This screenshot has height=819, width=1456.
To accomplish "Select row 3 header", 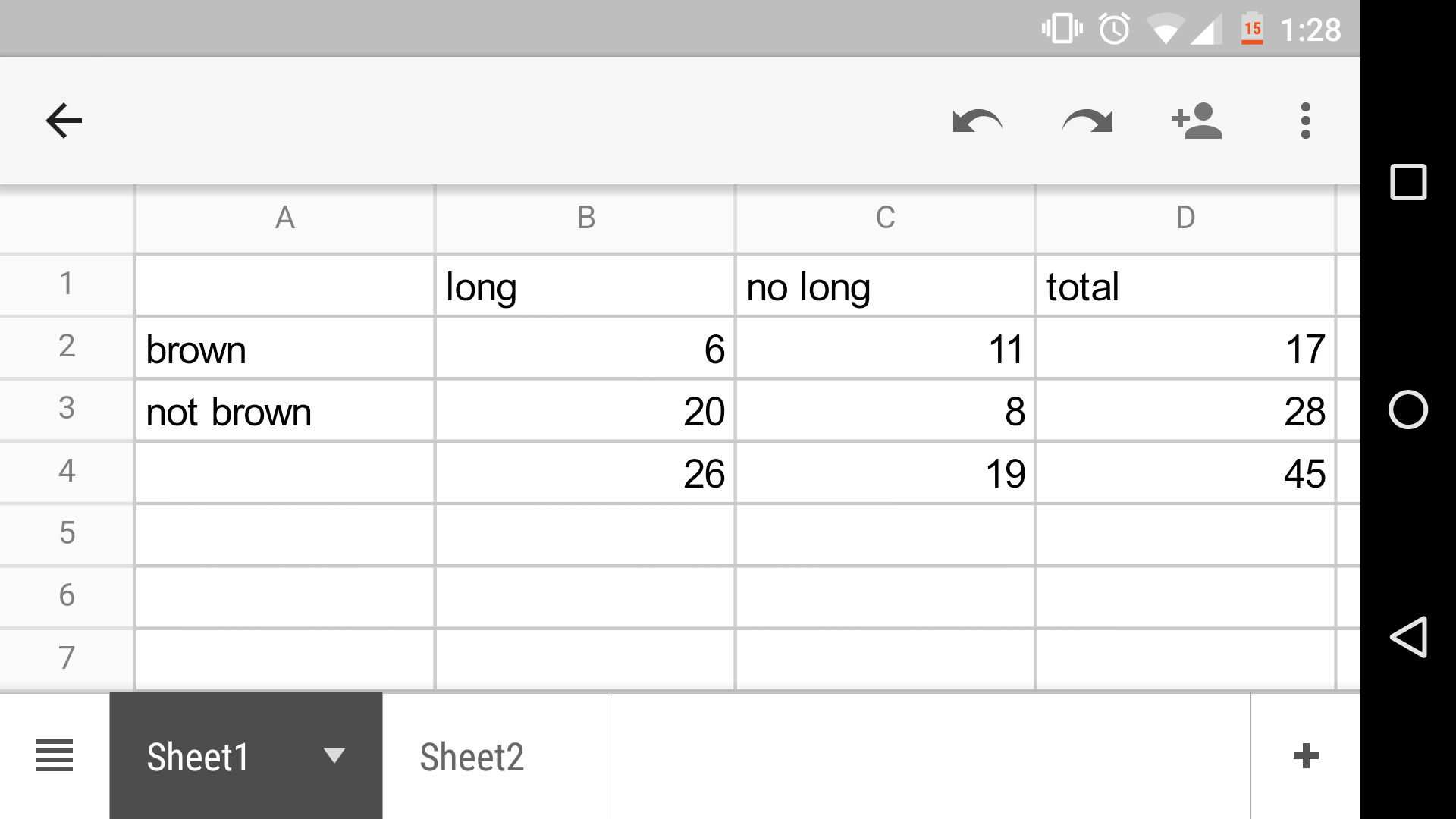I will click(x=67, y=409).
